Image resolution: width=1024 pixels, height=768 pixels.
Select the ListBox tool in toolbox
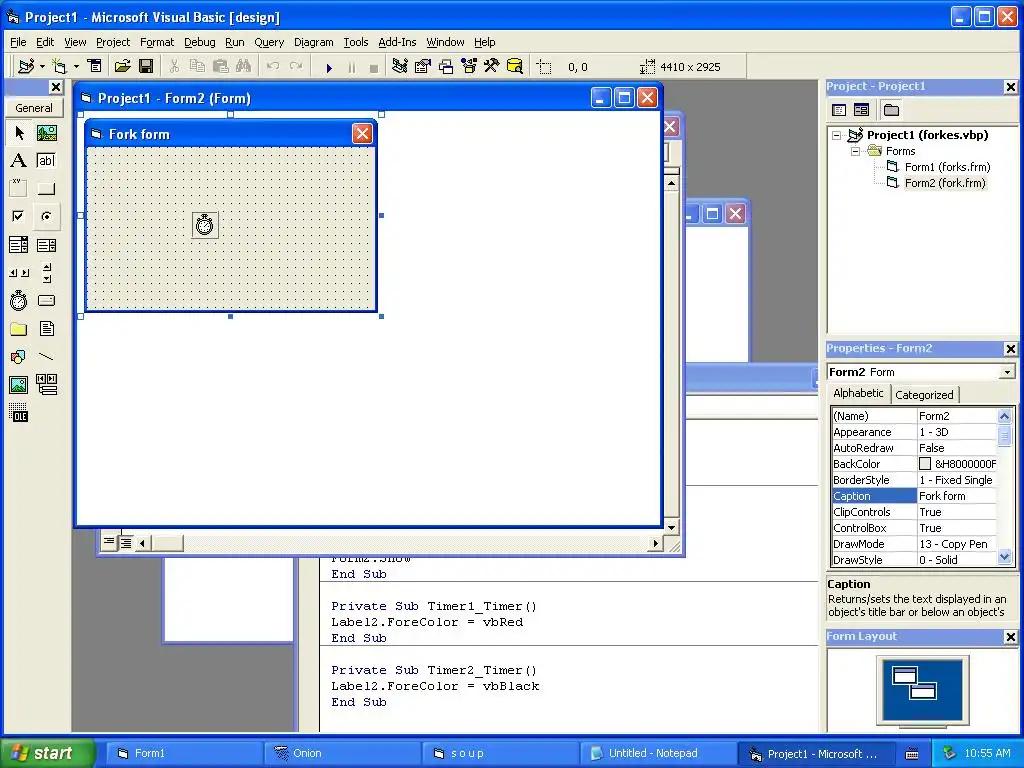click(46, 245)
